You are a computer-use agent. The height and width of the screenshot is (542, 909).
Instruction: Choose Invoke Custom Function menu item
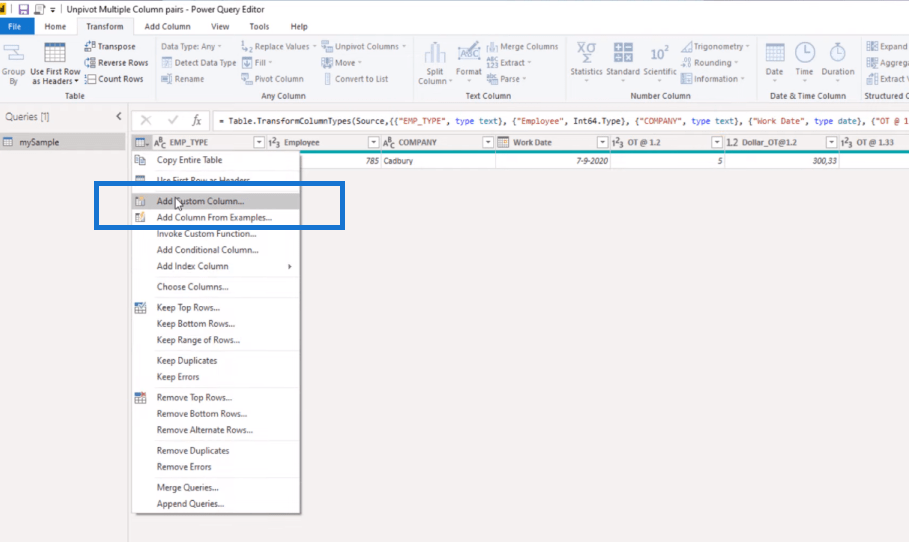click(216, 234)
